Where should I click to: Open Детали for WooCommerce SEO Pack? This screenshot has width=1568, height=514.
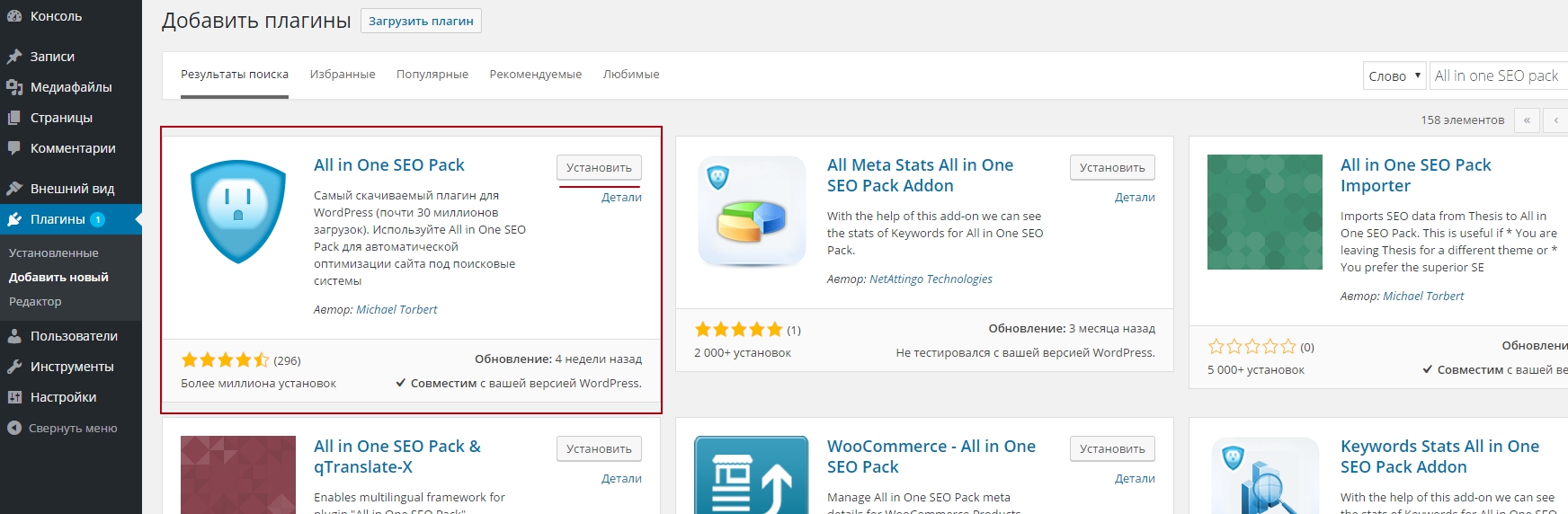[x=1135, y=479]
